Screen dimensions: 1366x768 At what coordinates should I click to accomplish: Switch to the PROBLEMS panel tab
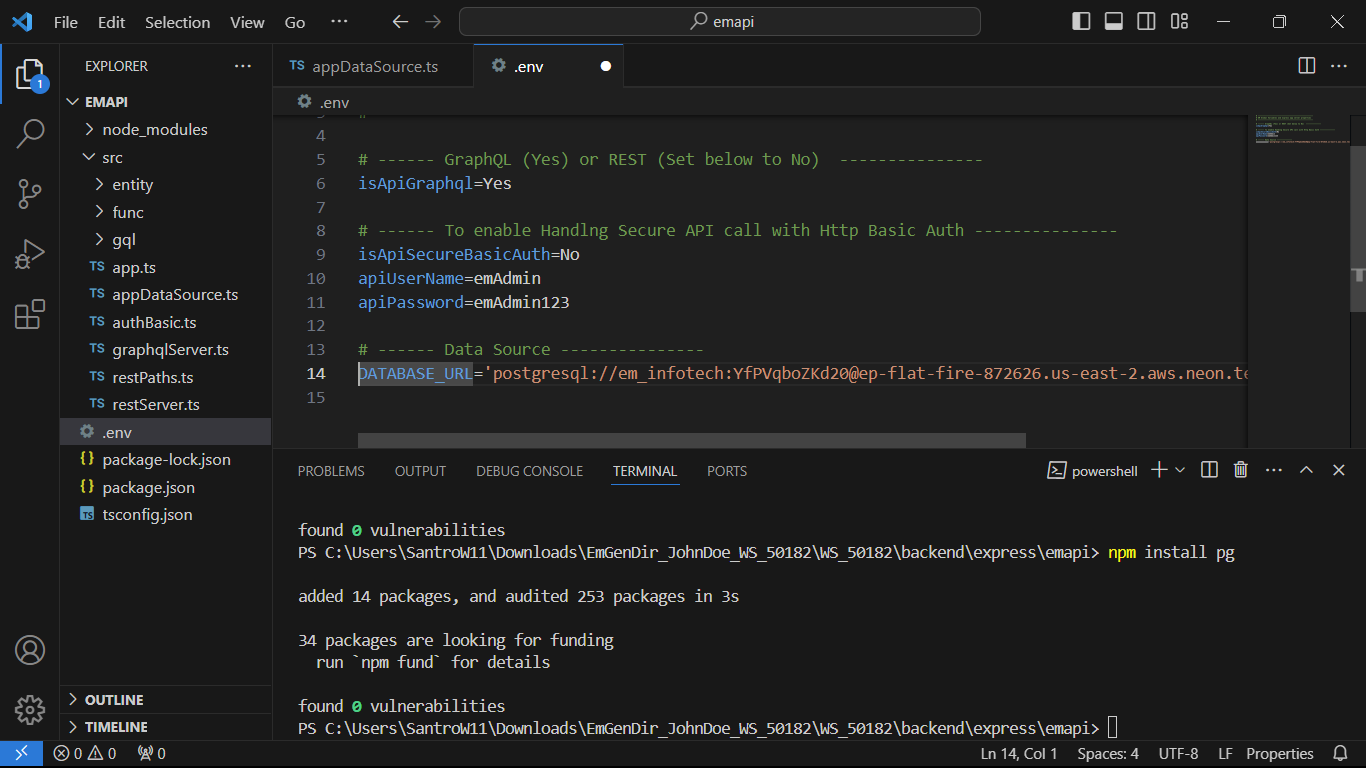pos(331,471)
